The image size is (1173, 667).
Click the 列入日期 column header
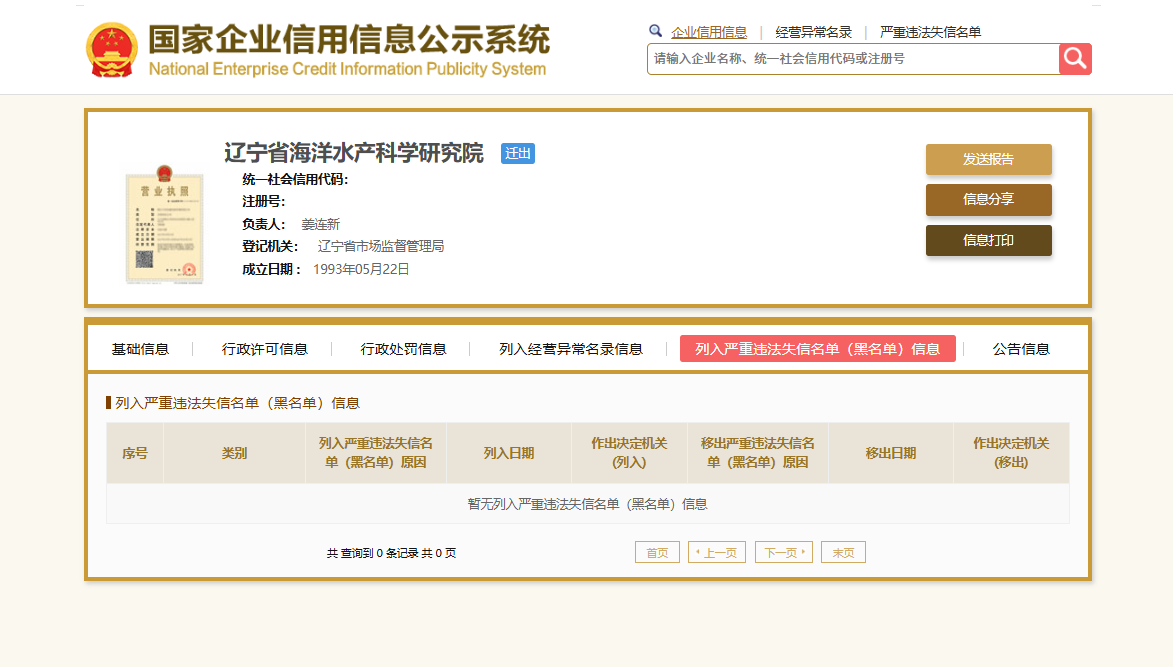(x=509, y=453)
